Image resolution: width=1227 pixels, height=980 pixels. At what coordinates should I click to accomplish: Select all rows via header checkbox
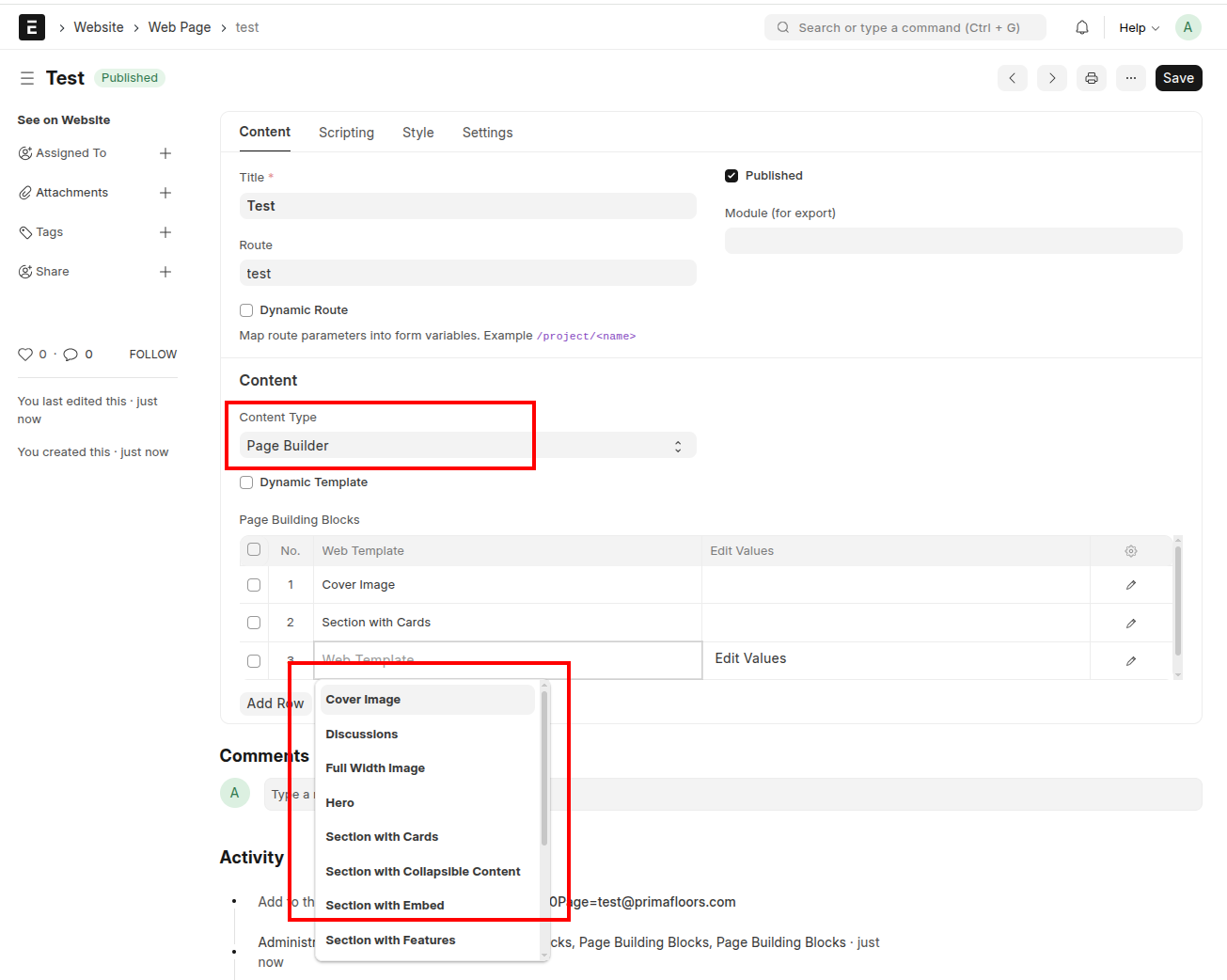254,549
